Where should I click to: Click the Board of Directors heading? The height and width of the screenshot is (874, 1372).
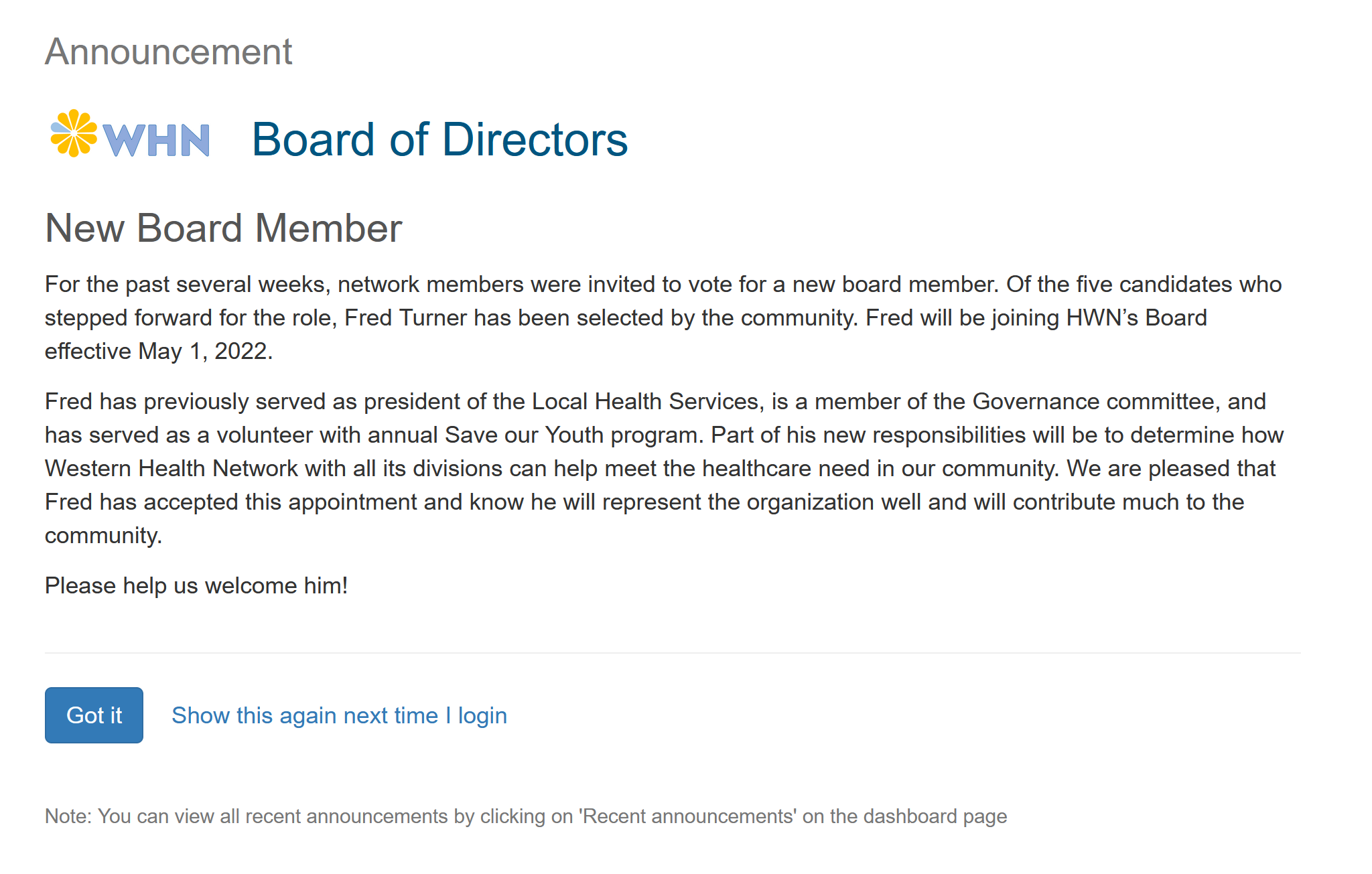coord(439,139)
